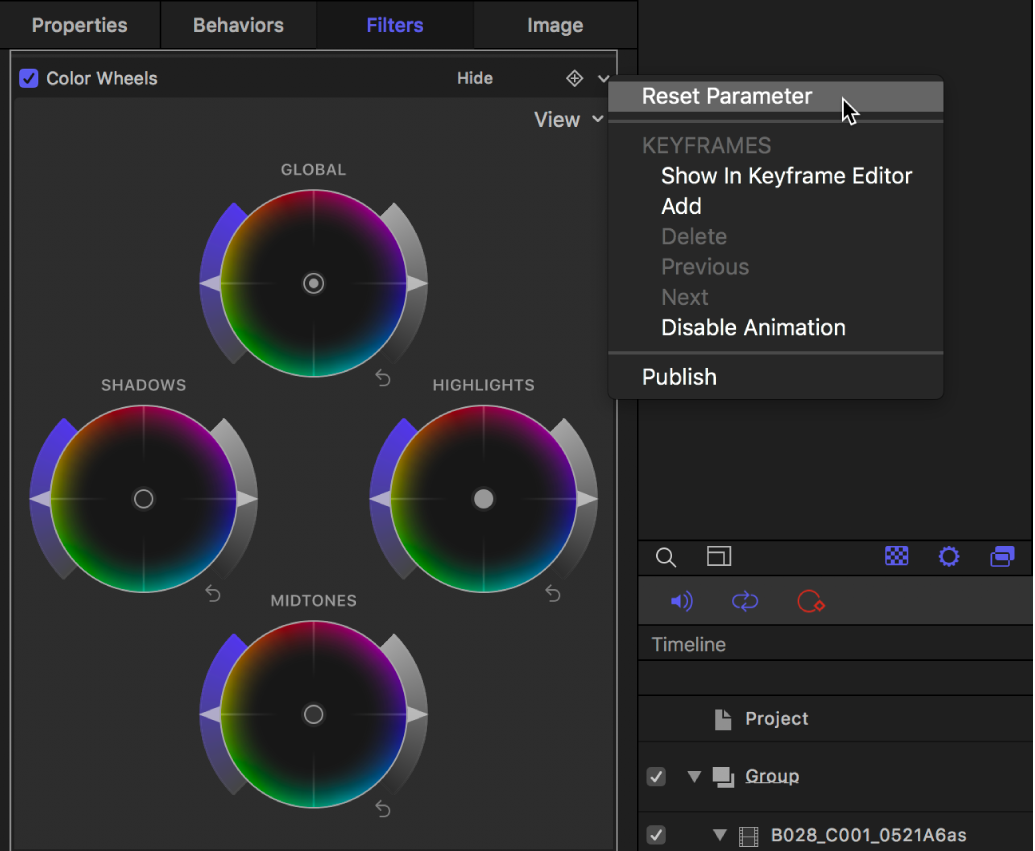Open the View dropdown
This screenshot has width=1035, height=851.
coord(568,119)
